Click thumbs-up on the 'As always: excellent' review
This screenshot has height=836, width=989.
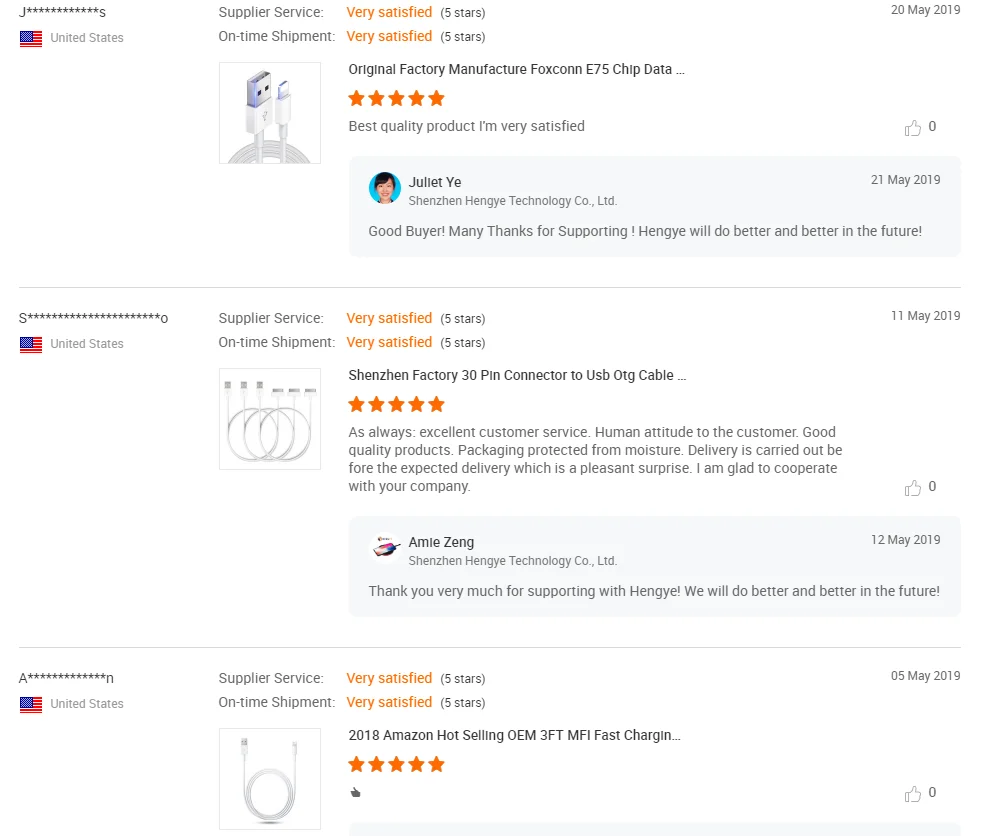pyautogui.click(x=913, y=488)
